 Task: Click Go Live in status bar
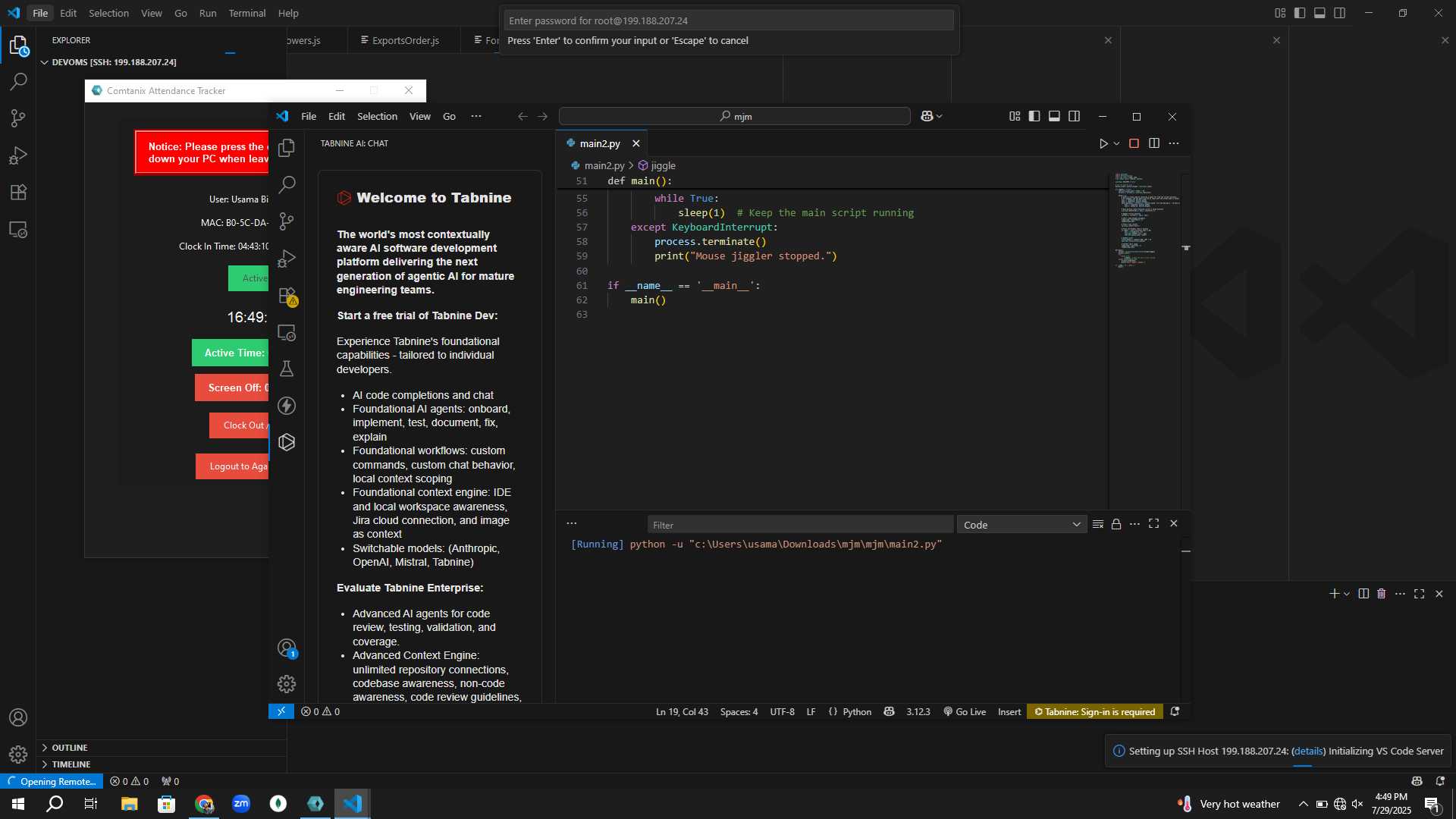tap(965, 712)
